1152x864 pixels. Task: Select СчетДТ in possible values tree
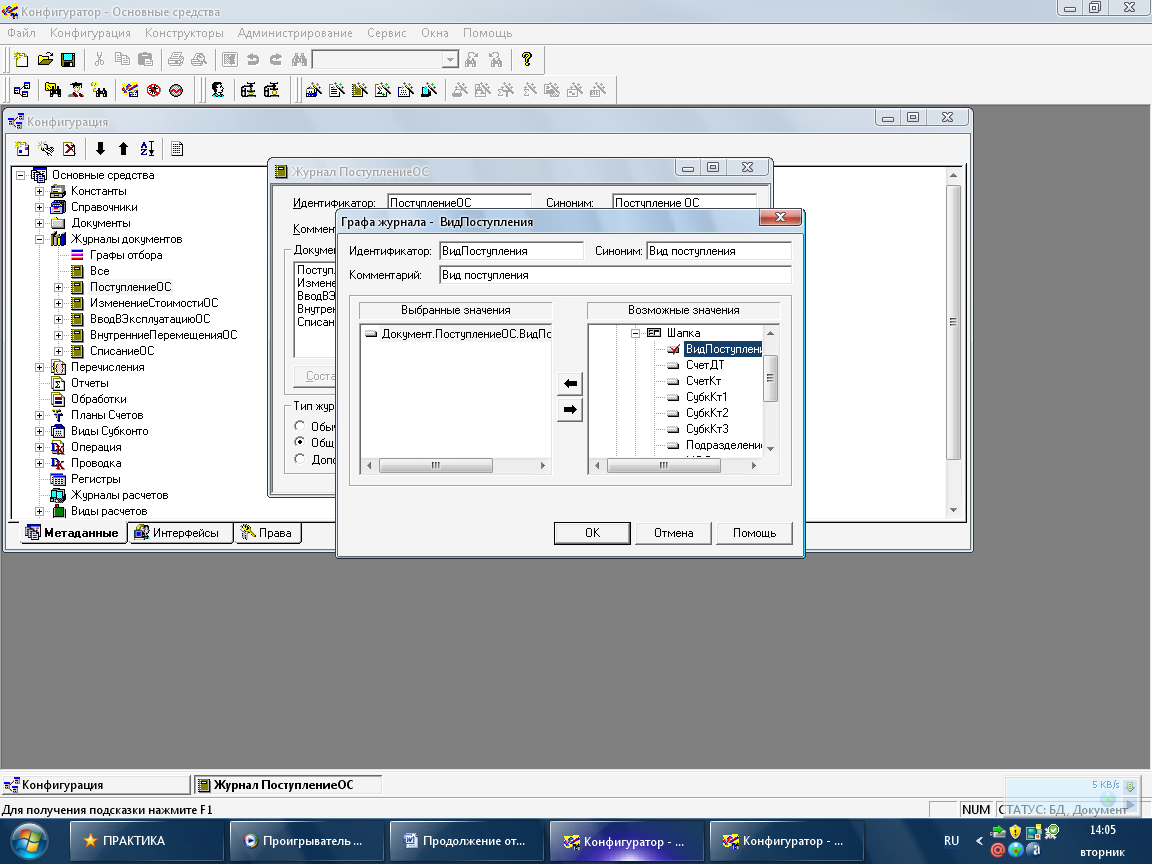pos(705,365)
